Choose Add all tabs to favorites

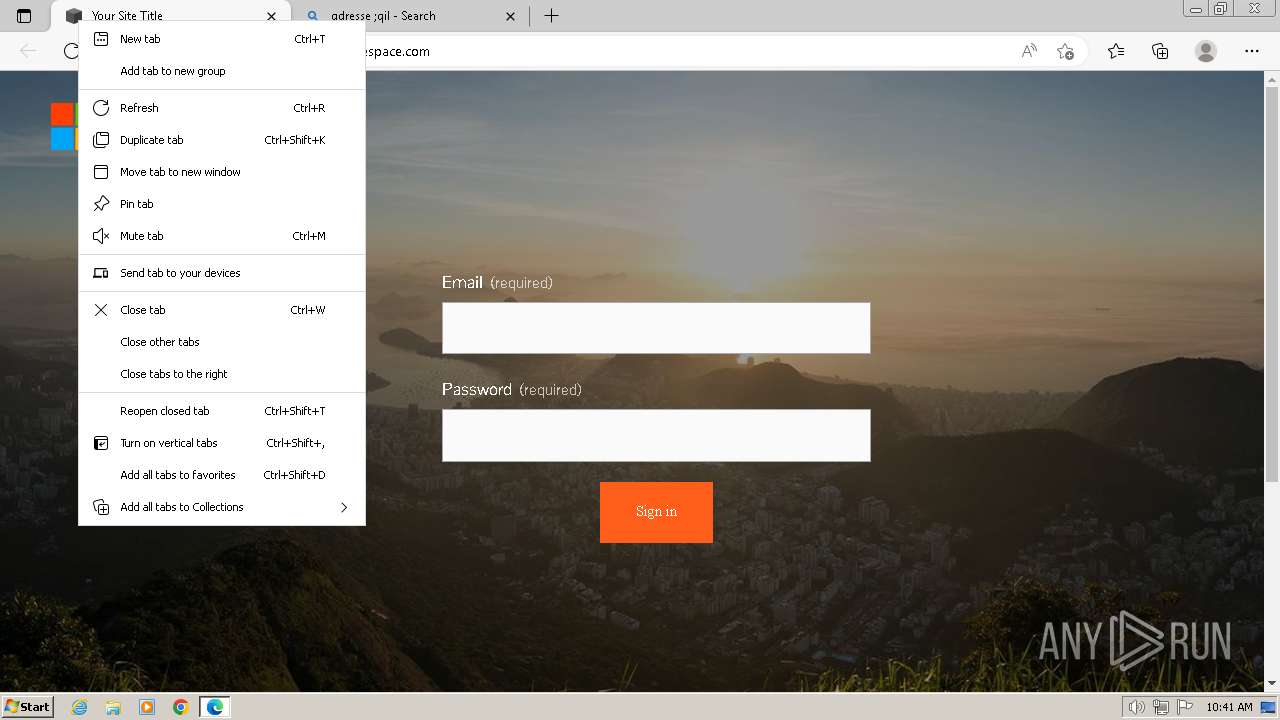click(222, 475)
